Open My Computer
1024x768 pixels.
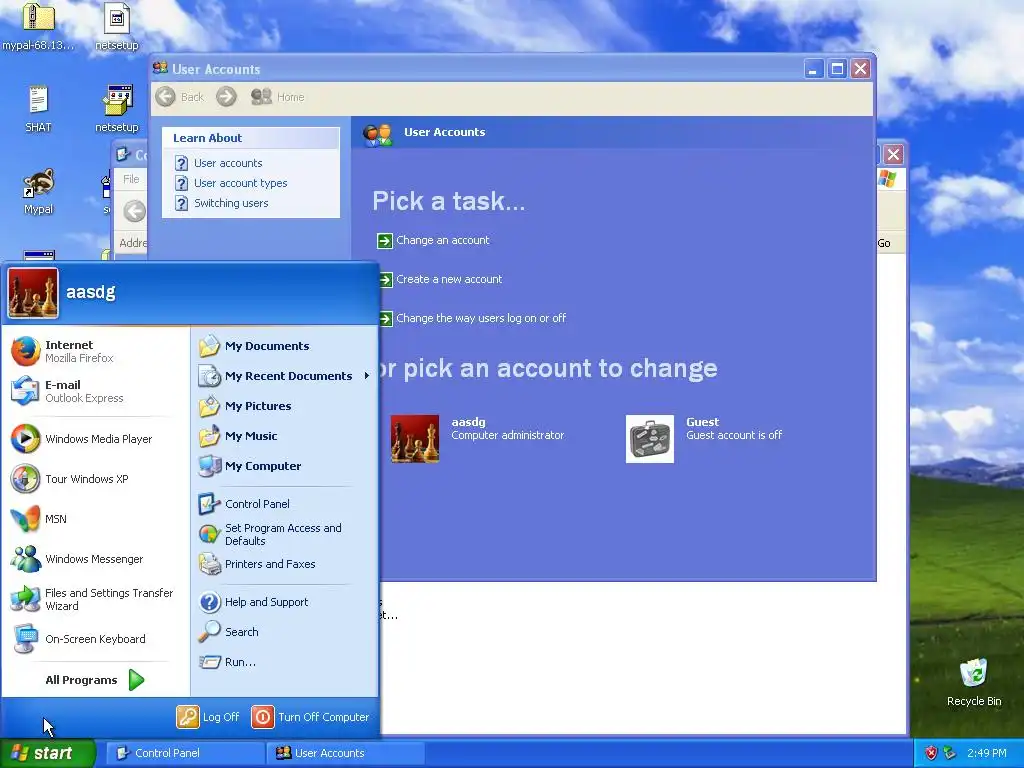(249, 466)
